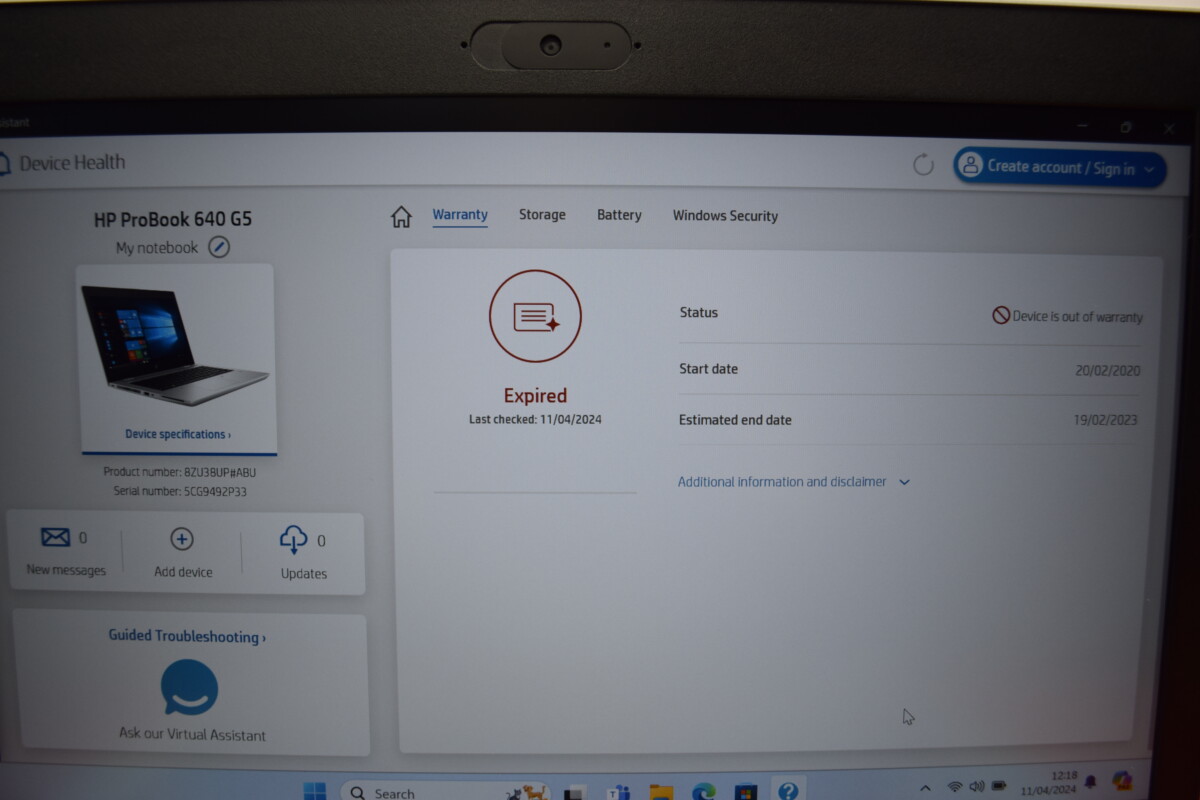Go to the Home icon tab
The height and width of the screenshot is (800, 1200).
tap(401, 216)
